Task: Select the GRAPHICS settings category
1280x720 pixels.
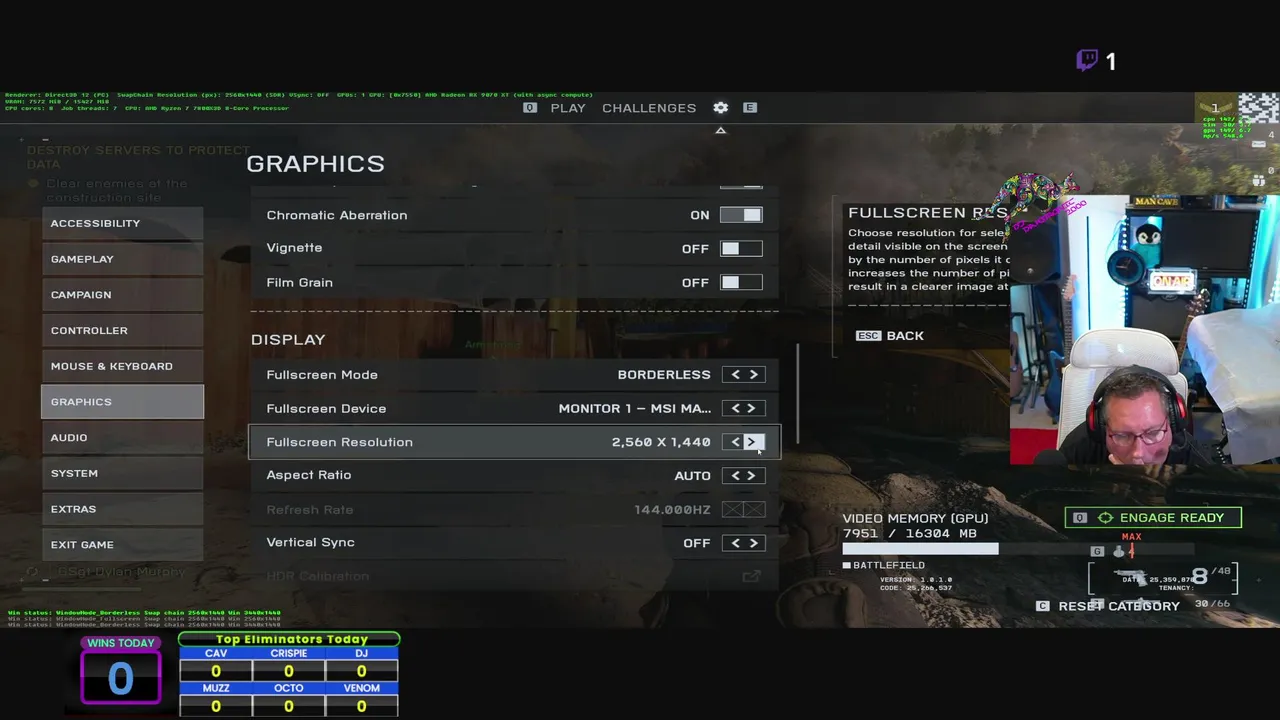Action: click(x=122, y=402)
